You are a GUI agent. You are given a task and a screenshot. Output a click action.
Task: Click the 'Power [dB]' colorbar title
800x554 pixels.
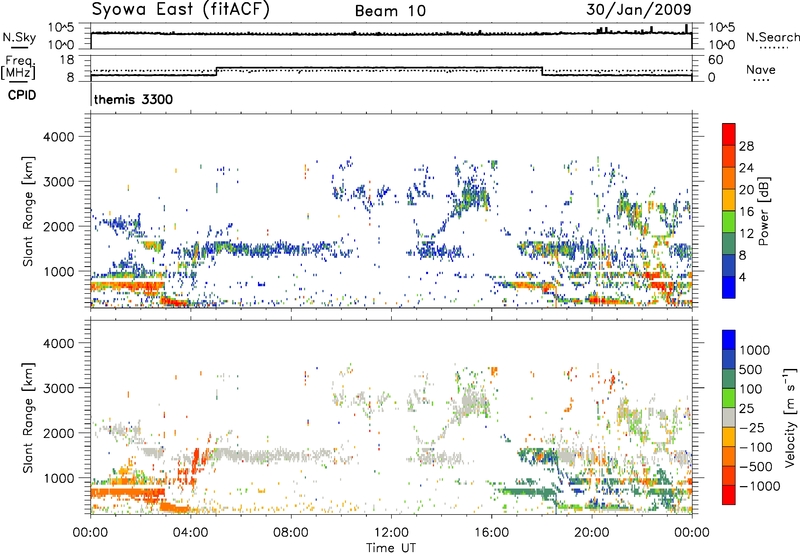pyautogui.click(x=763, y=212)
